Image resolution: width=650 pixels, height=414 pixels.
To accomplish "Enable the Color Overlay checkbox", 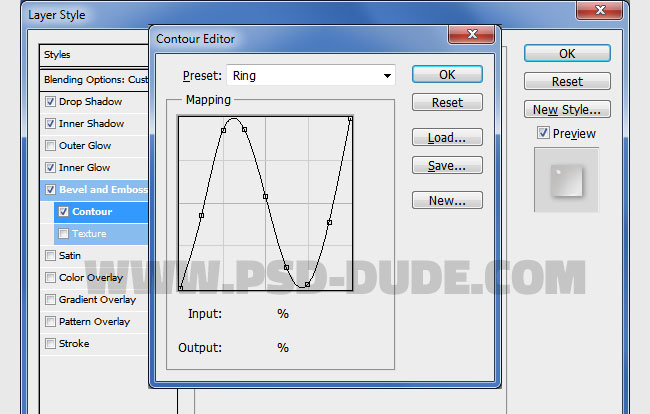I will (50, 277).
